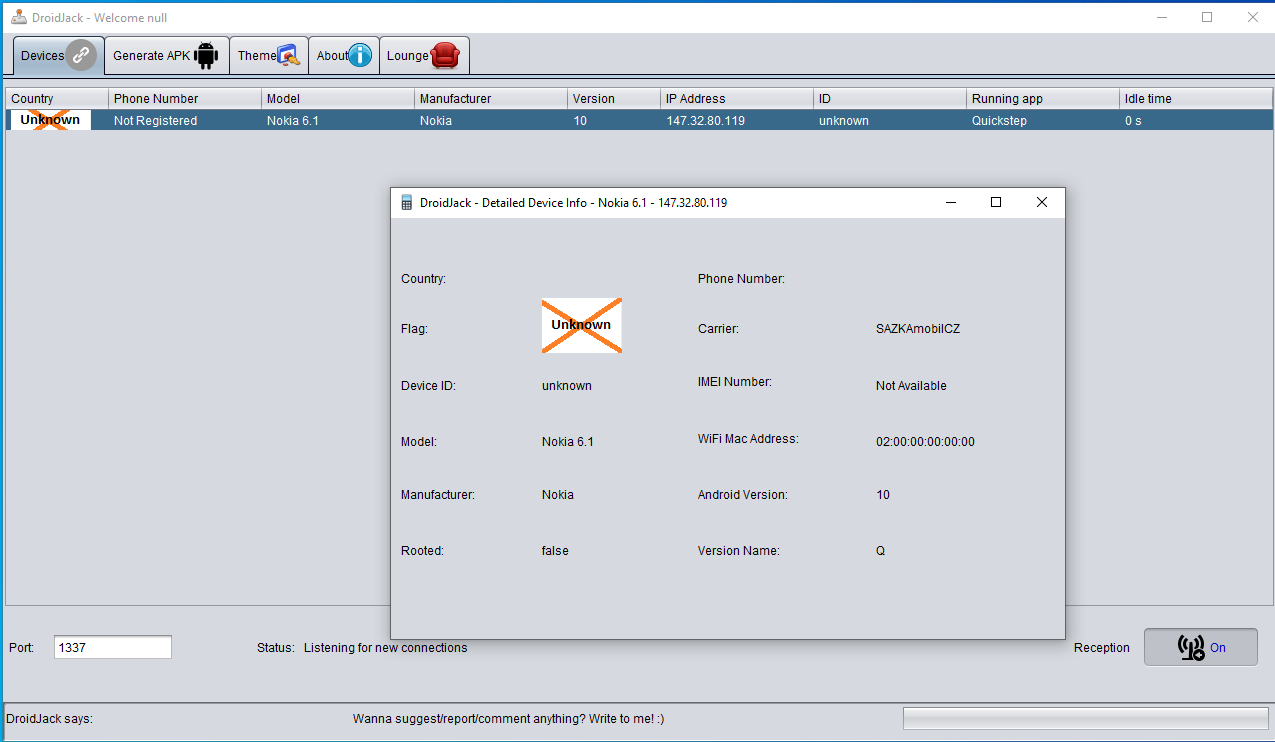Image resolution: width=1275 pixels, height=742 pixels.
Task: Click the 'Wanna suggest/report/comment anything?' message
Action: click(x=509, y=718)
